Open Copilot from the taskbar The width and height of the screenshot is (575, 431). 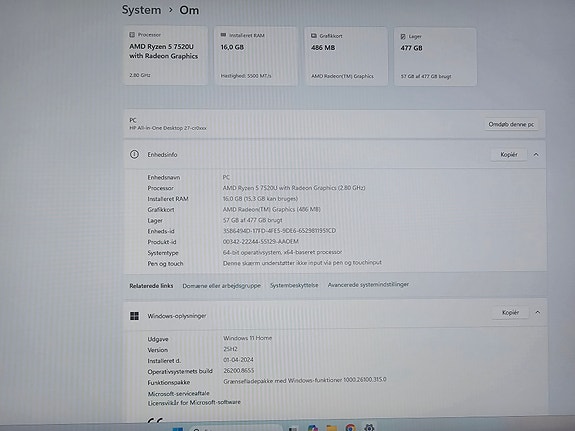tap(312, 428)
